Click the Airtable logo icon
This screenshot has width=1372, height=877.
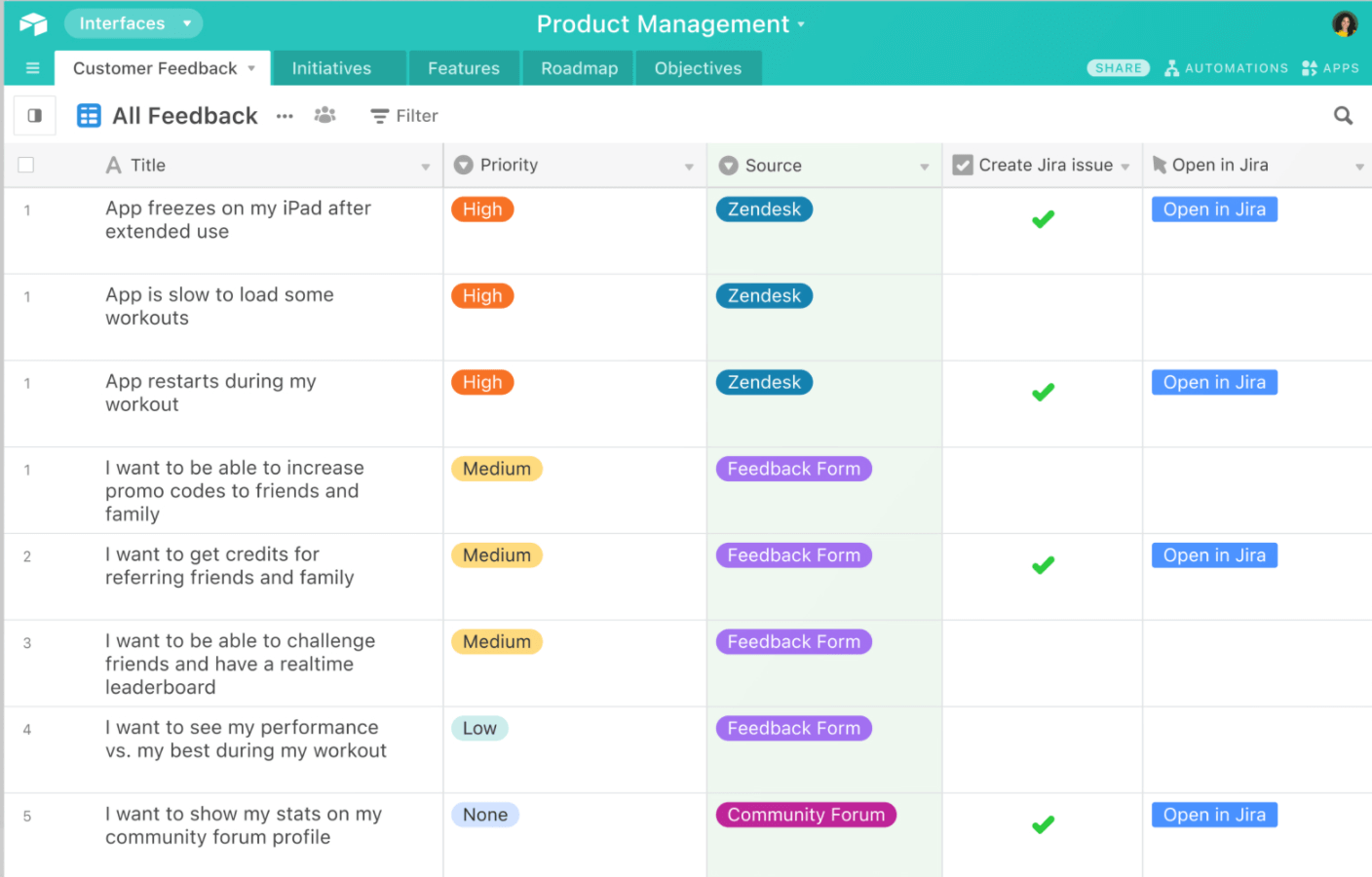33,23
